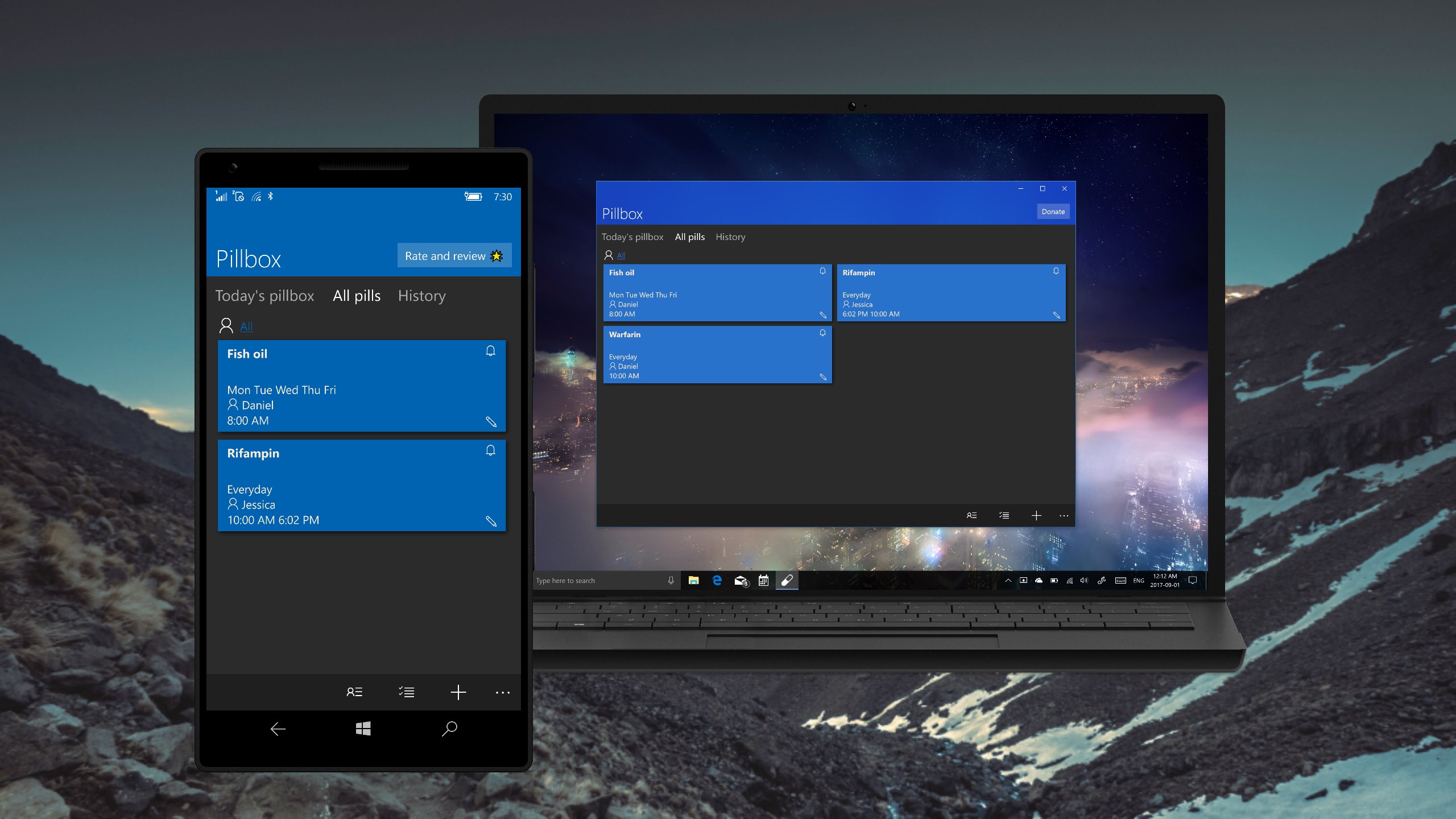The width and height of the screenshot is (1456, 819).
Task: Edit the Warfarin pill on laptop
Action: coord(822,377)
